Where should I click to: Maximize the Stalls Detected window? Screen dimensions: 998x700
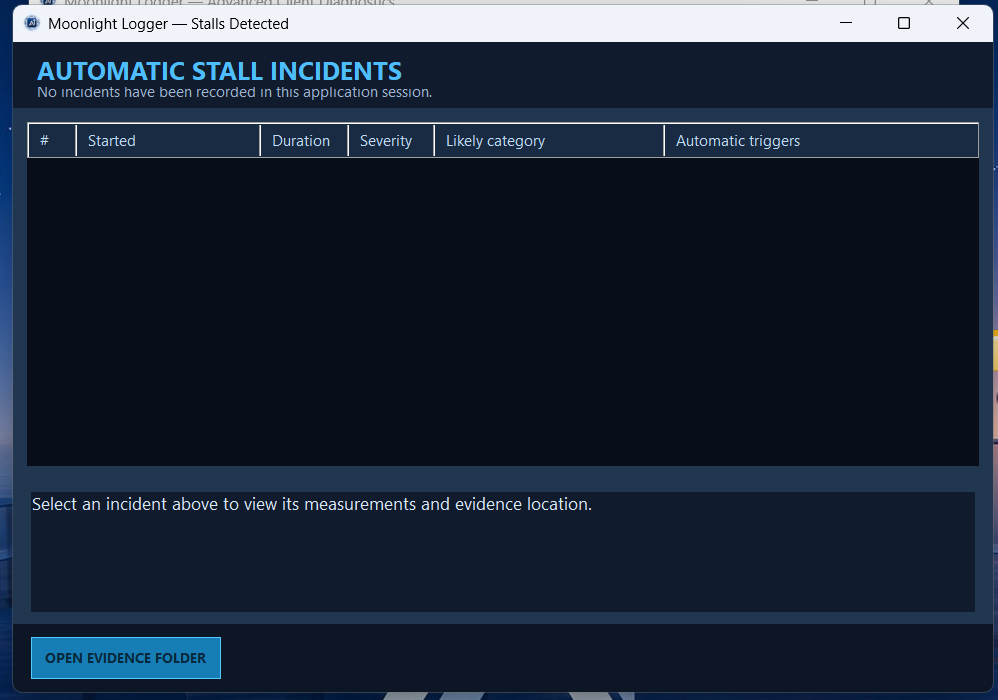[x=904, y=23]
